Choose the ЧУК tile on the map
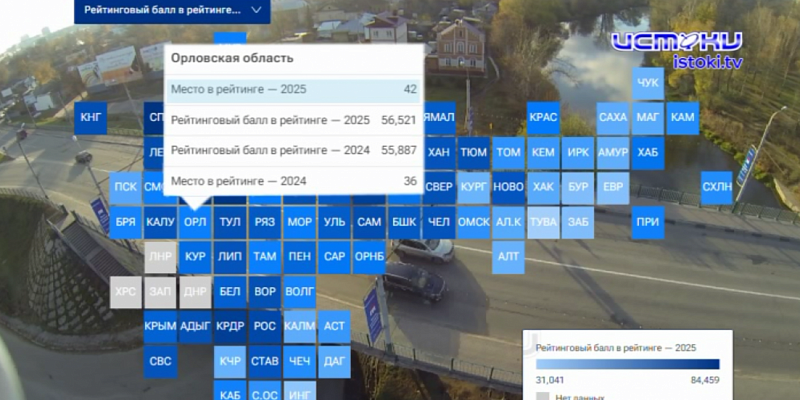The image size is (800, 400). coord(648,83)
